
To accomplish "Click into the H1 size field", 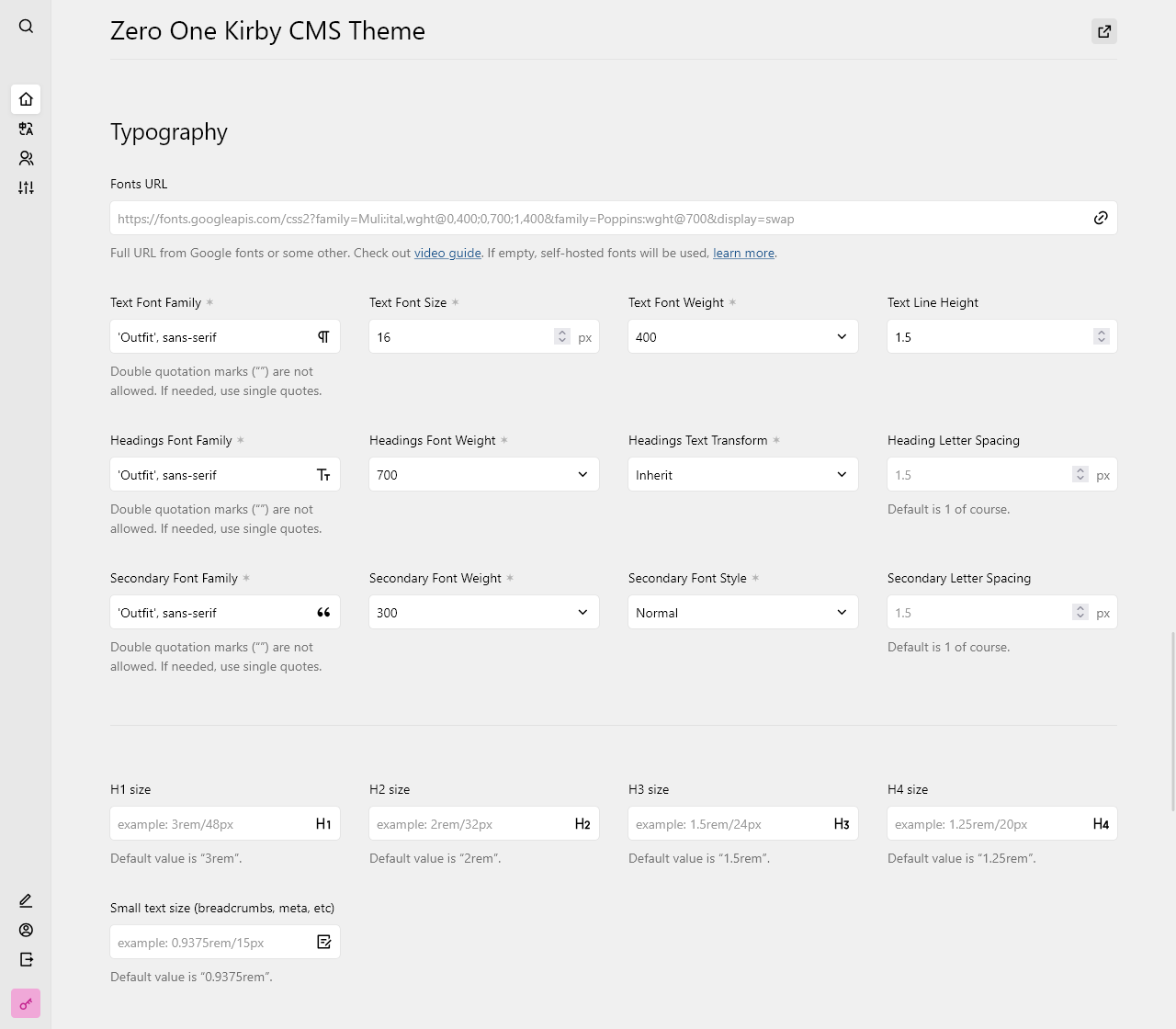I will coord(211,824).
